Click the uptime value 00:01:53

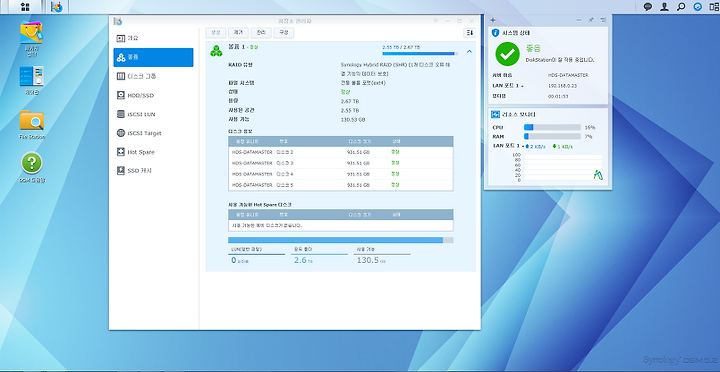pyautogui.click(x=558, y=96)
